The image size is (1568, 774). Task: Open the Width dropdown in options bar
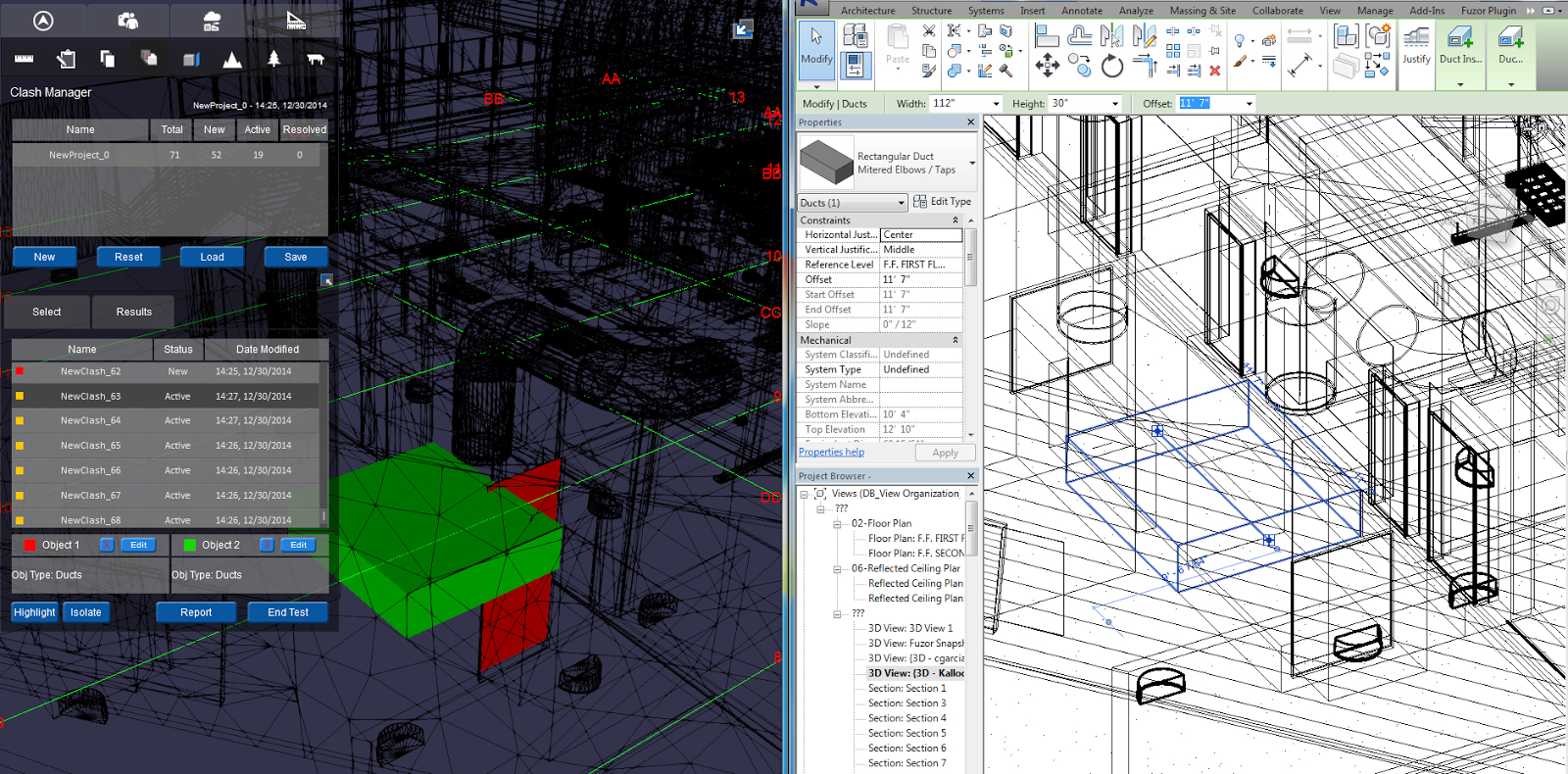pyautogui.click(x=997, y=104)
